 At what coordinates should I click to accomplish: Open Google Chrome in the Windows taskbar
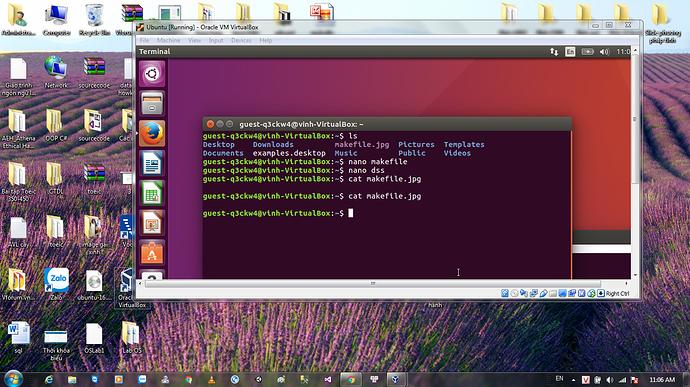coord(351,380)
